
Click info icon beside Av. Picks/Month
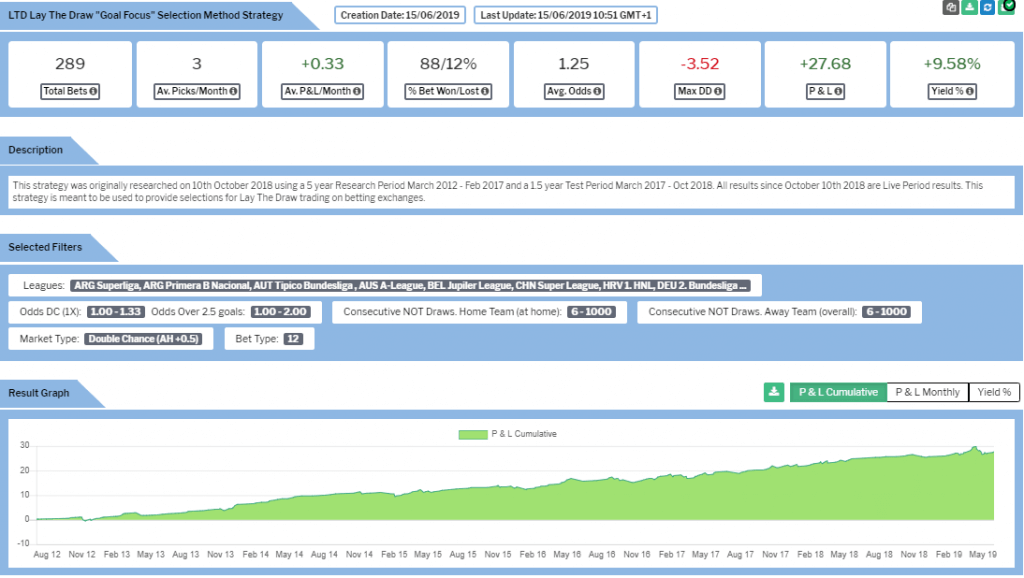coord(233,92)
